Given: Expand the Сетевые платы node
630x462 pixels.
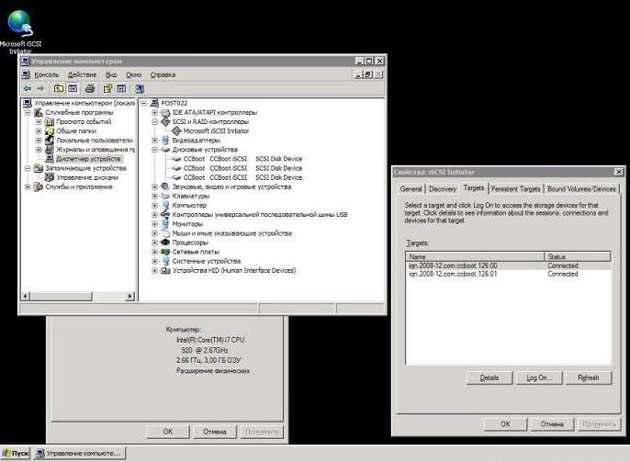Looking at the screenshot, I should [x=155, y=252].
